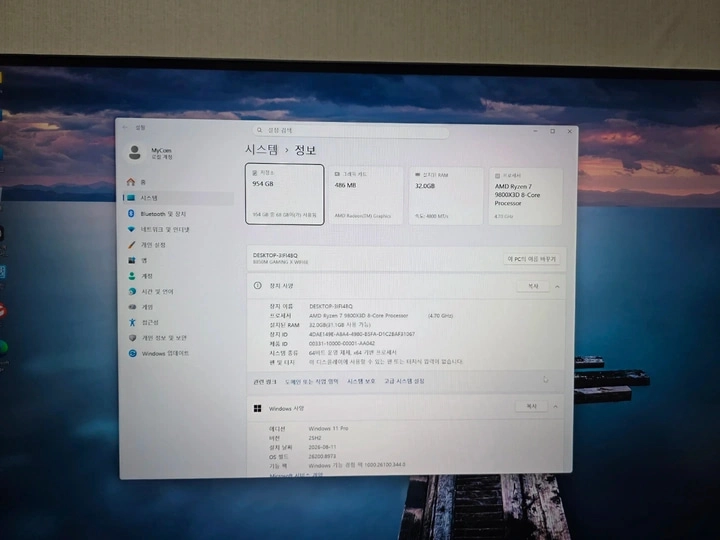This screenshot has height=540, width=720.
Task: Close the Settings window
Action: point(570,131)
